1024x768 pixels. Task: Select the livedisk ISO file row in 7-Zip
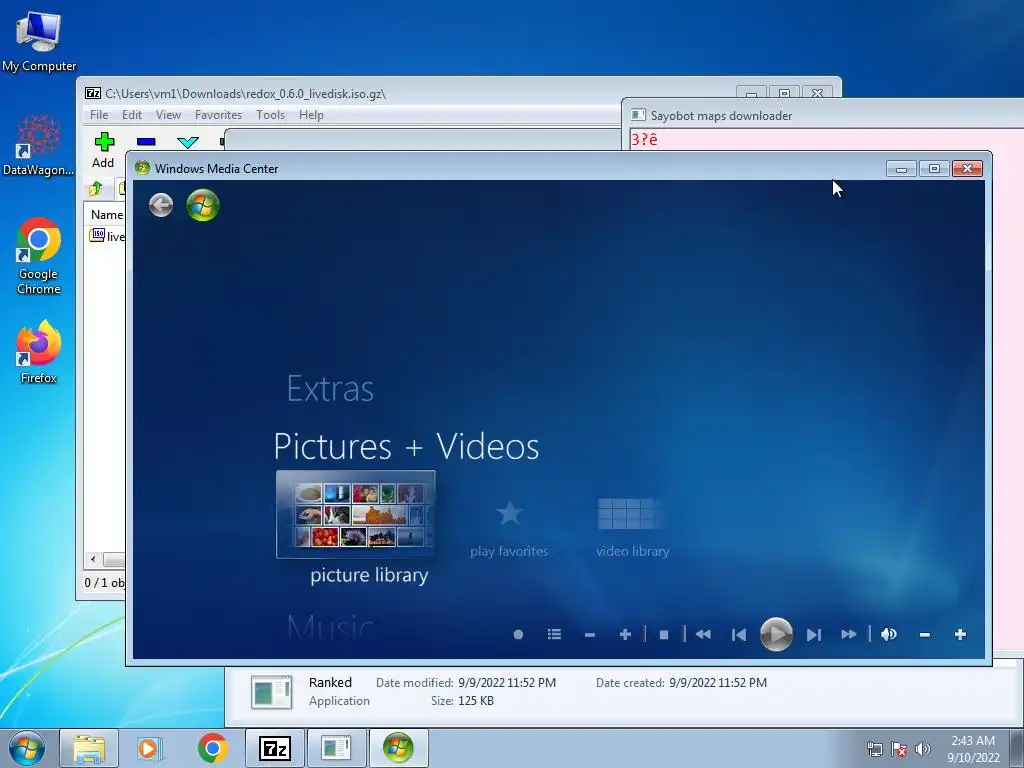coord(106,236)
